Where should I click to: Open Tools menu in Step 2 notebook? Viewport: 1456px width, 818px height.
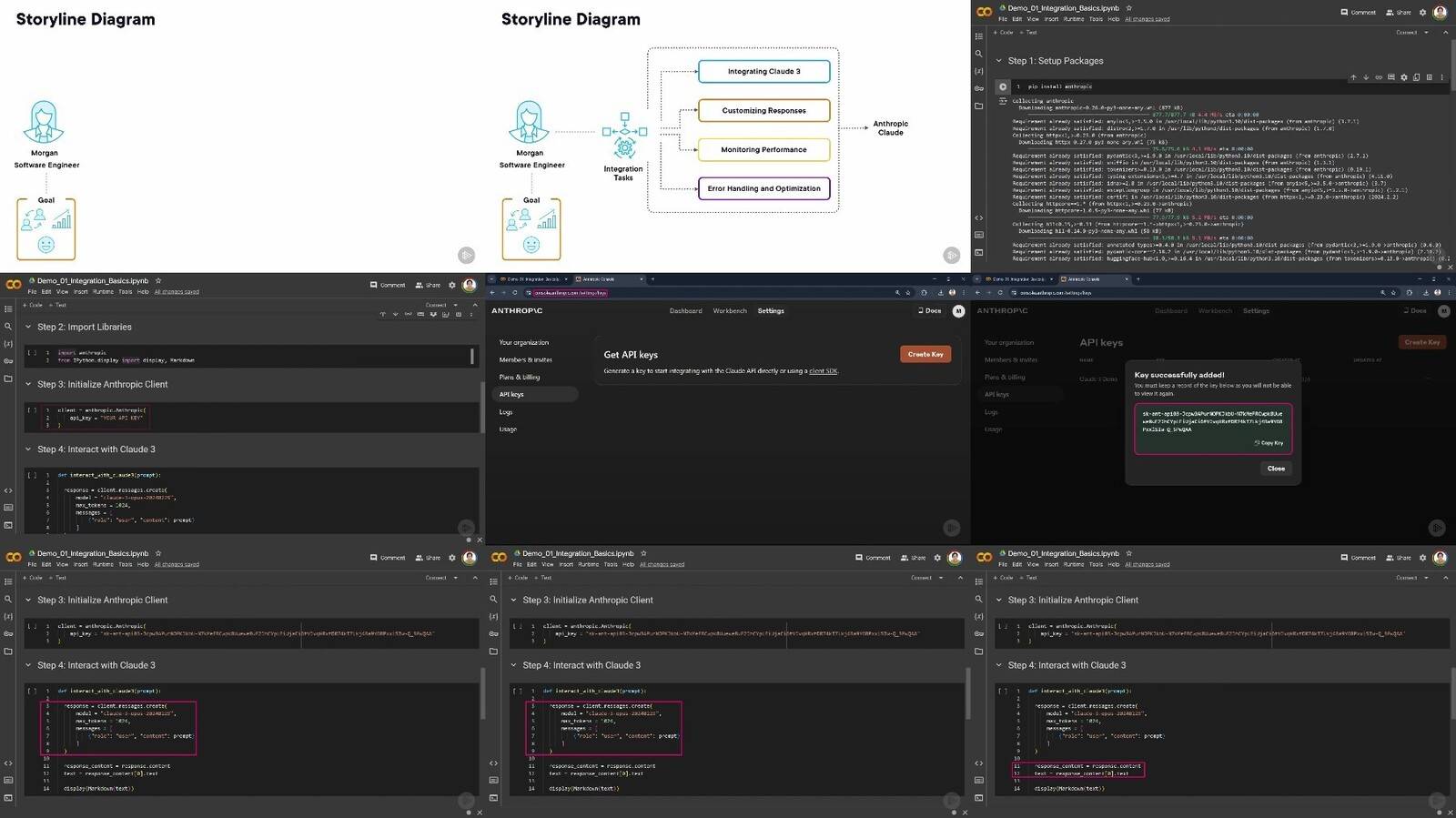click(x=126, y=292)
